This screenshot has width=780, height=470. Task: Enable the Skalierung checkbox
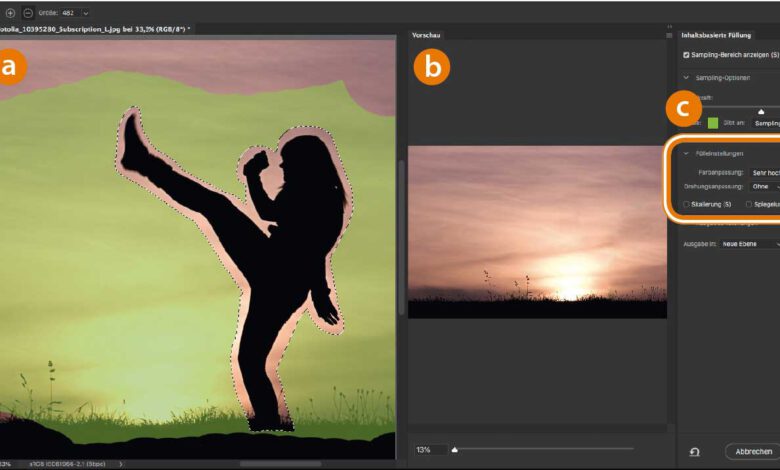tap(686, 204)
